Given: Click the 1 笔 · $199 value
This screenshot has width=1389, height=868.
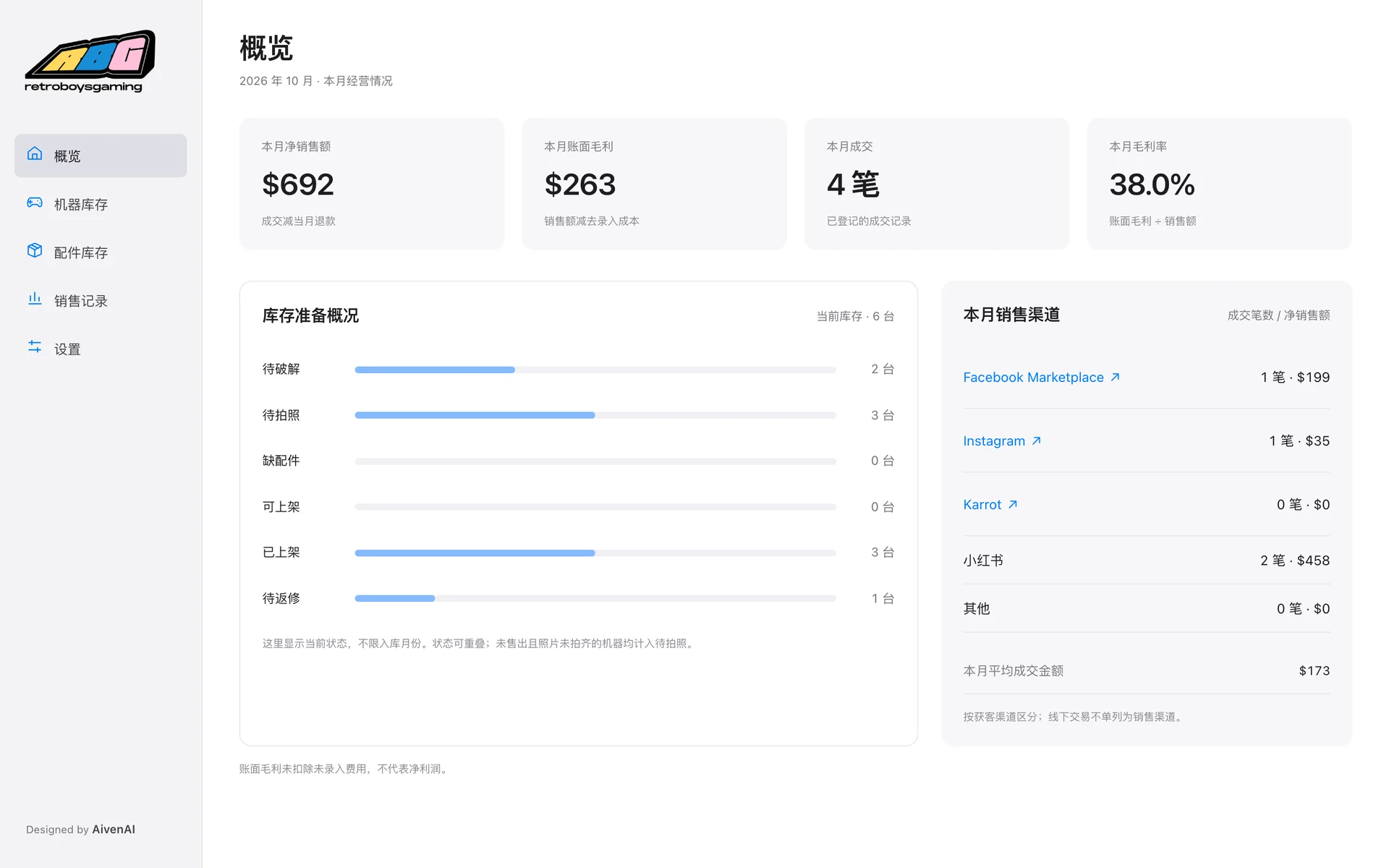Looking at the screenshot, I should click(1295, 377).
